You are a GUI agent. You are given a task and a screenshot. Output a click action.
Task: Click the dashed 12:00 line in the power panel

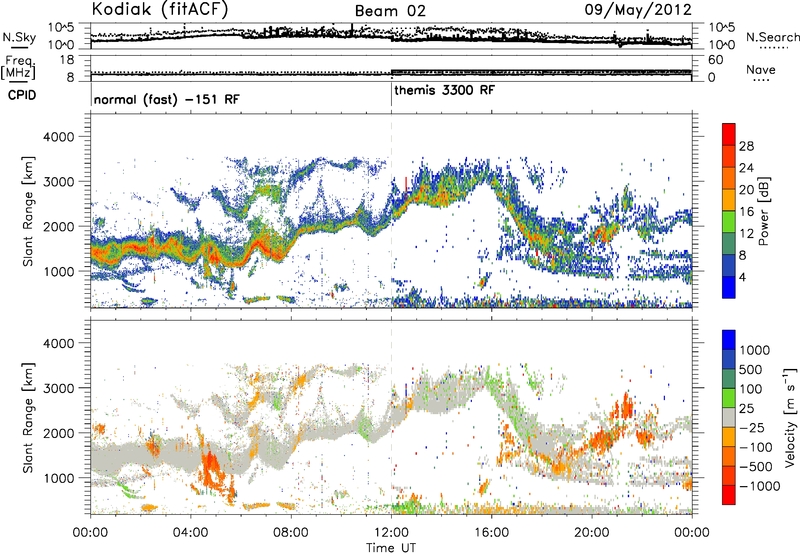(x=391, y=210)
